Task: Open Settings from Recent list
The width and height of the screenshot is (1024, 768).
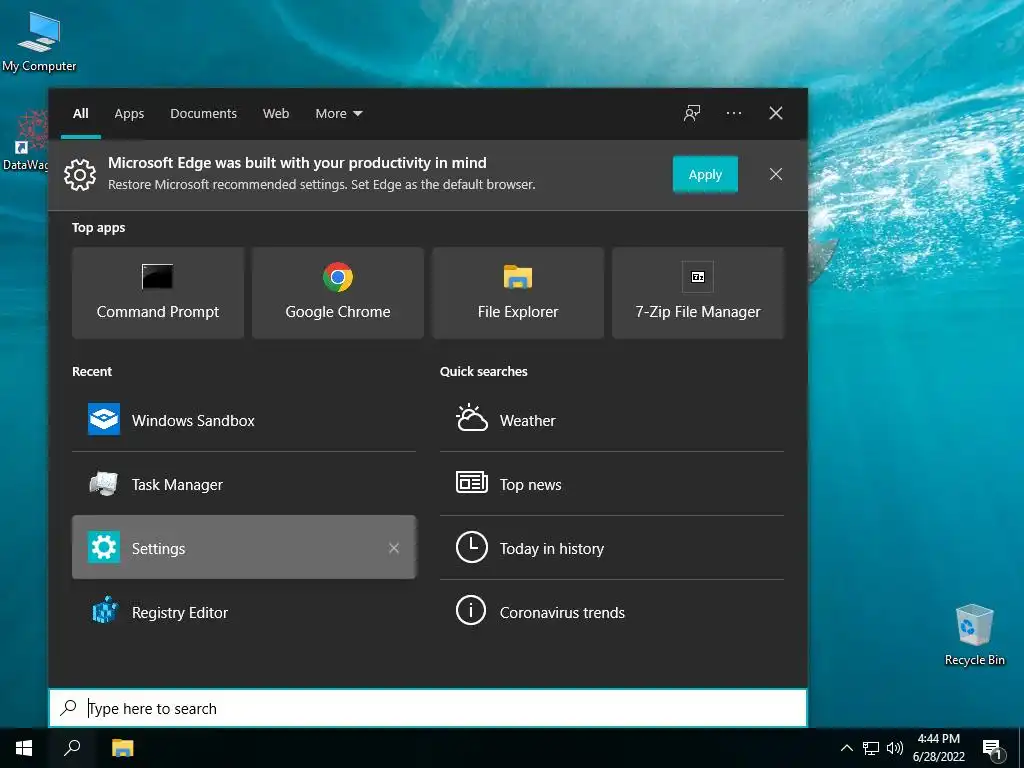Action: 244,547
